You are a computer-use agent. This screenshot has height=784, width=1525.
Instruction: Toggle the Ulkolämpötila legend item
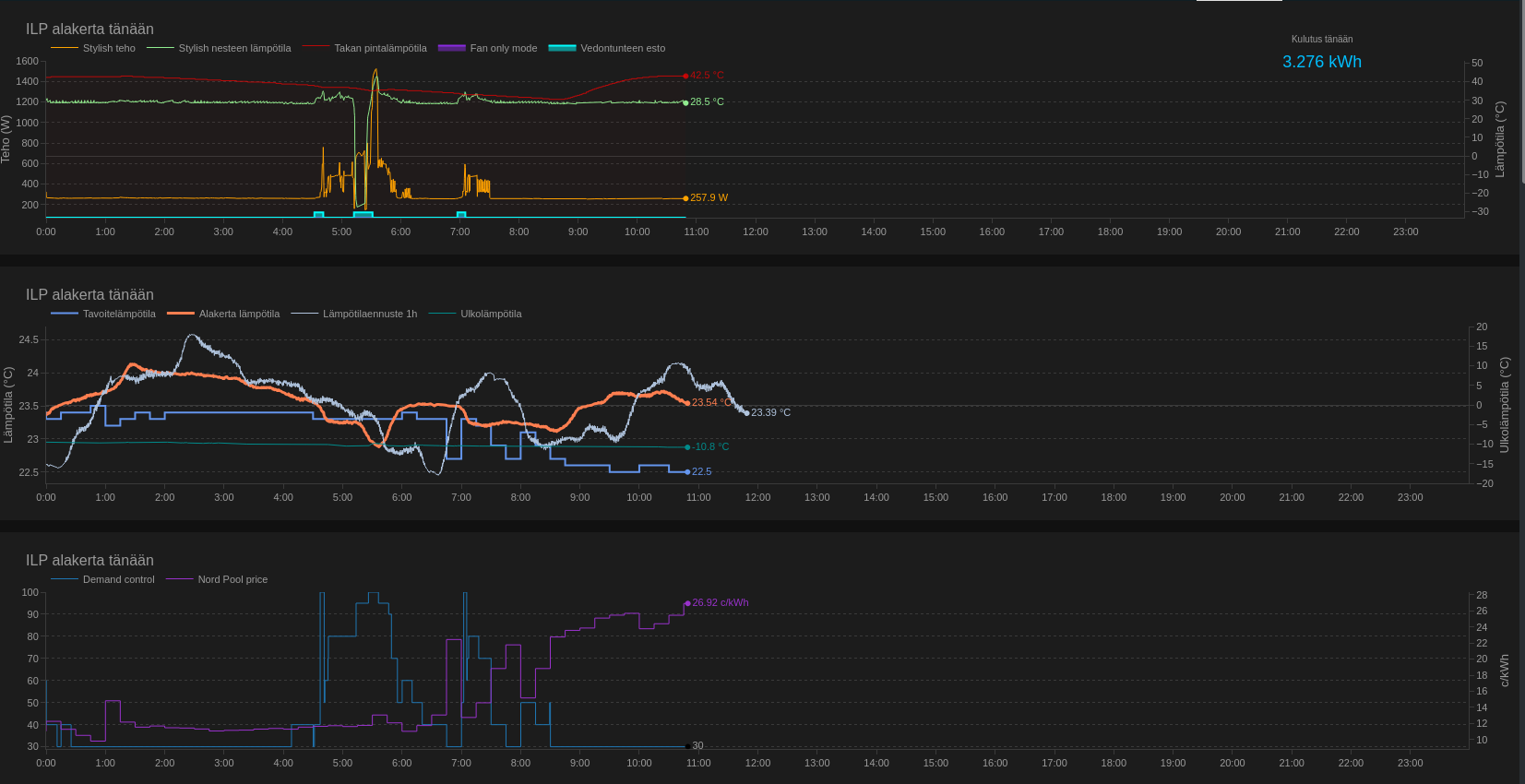[491, 314]
